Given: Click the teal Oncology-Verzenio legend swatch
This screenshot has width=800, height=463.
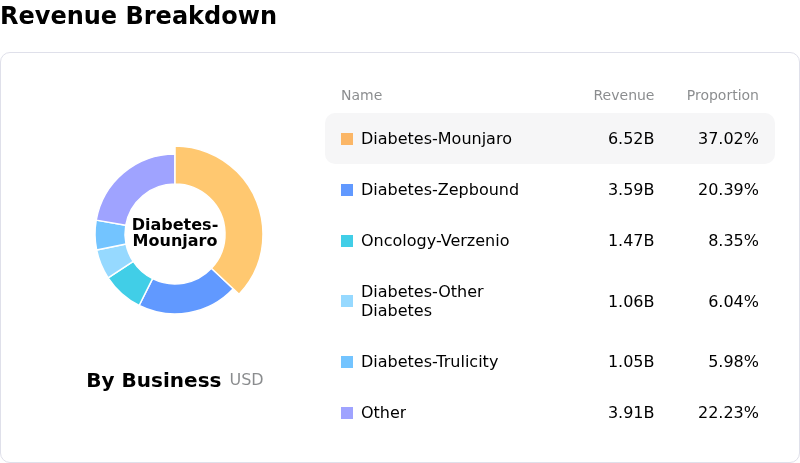Looking at the screenshot, I should [347, 241].
